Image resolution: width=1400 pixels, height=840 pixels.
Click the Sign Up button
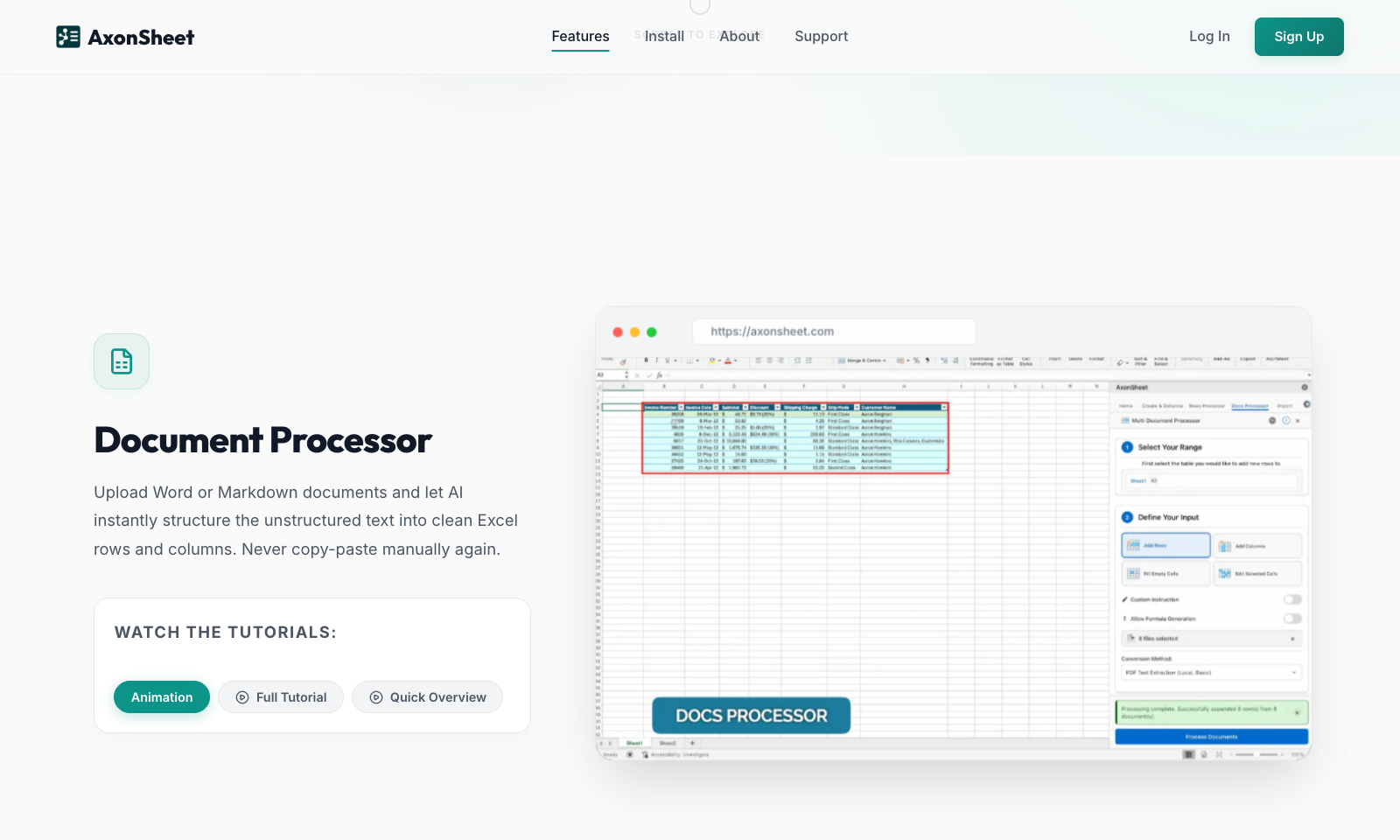coord(1298,37)
